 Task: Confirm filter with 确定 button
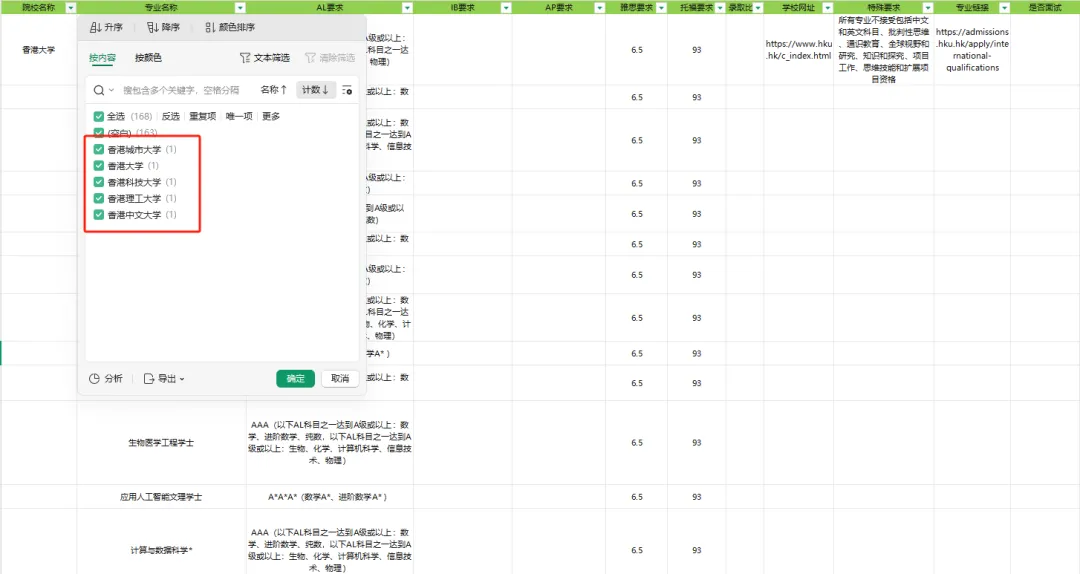(295, 378)
